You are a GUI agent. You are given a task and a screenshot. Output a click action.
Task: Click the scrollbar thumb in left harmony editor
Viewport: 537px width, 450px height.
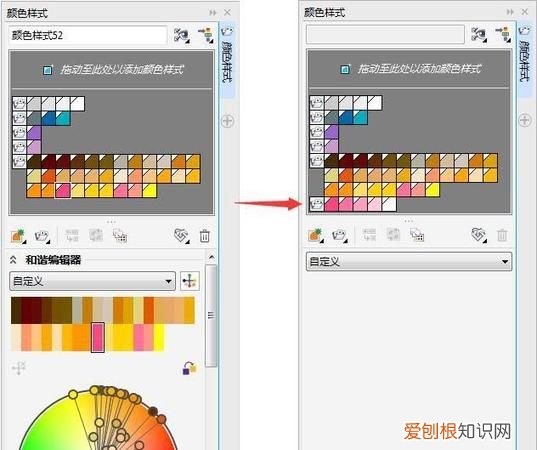(x=211, y=315)
